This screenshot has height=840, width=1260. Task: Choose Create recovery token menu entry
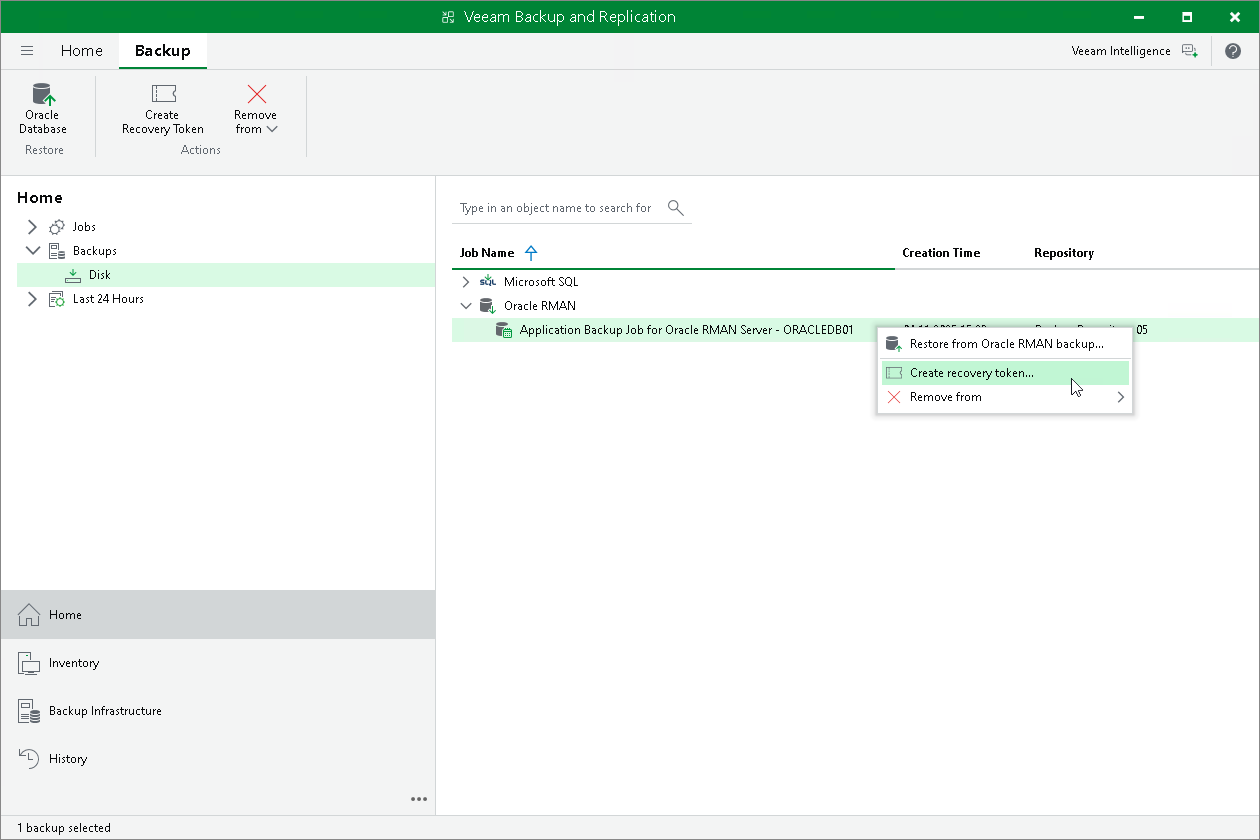1005,373
